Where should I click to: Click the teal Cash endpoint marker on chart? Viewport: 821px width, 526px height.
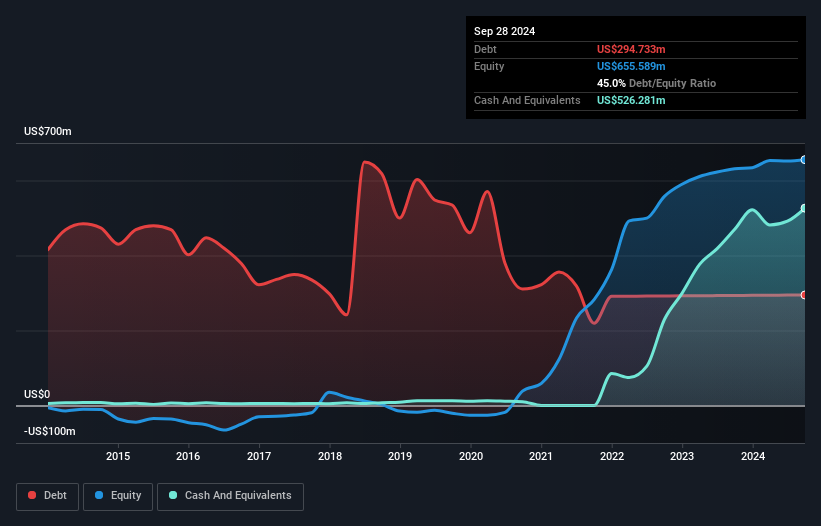(x=804, y=208)
